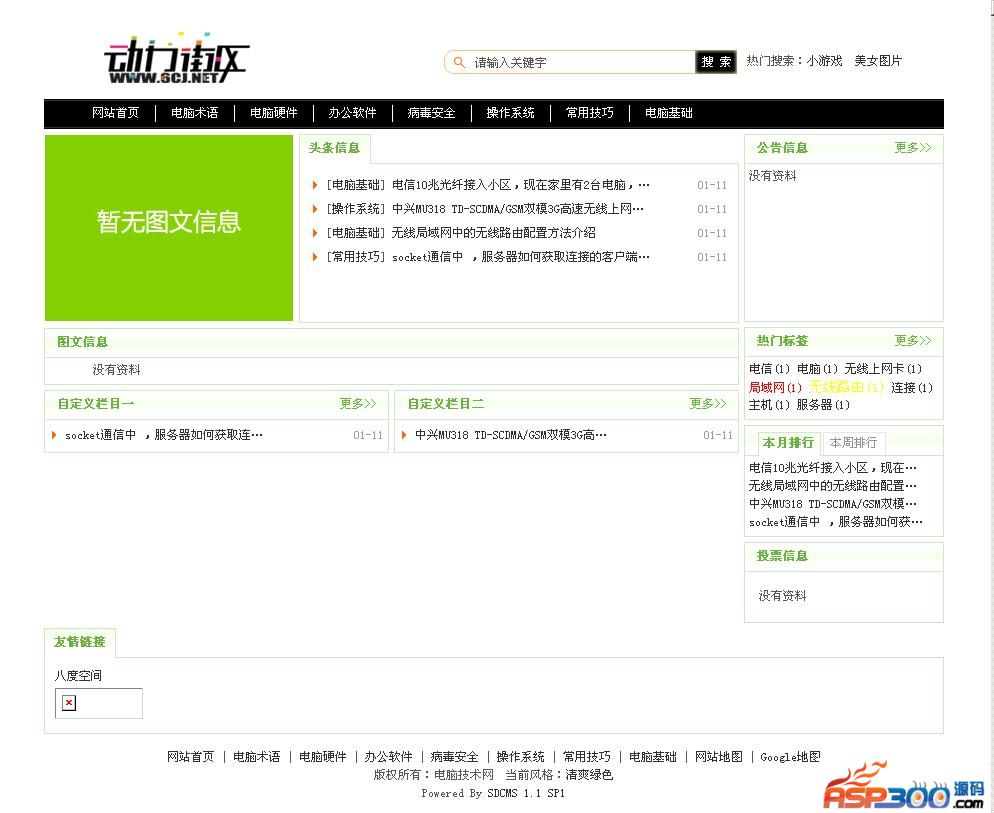Screen dimensions: 994x813
Task: Click the 连接(1) hot tag
Action: click(912, 387)
